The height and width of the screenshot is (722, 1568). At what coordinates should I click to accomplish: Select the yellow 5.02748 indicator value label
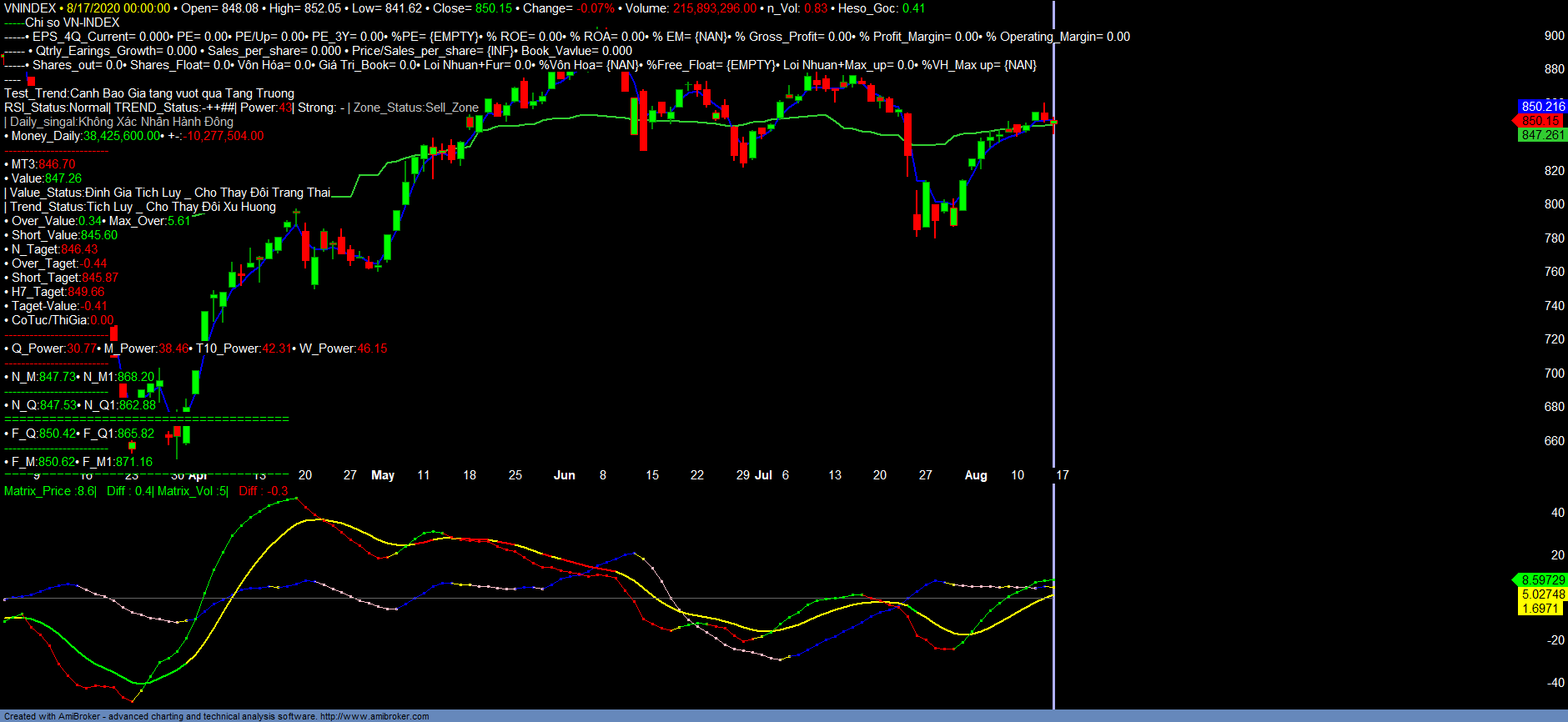point(1542,594)
